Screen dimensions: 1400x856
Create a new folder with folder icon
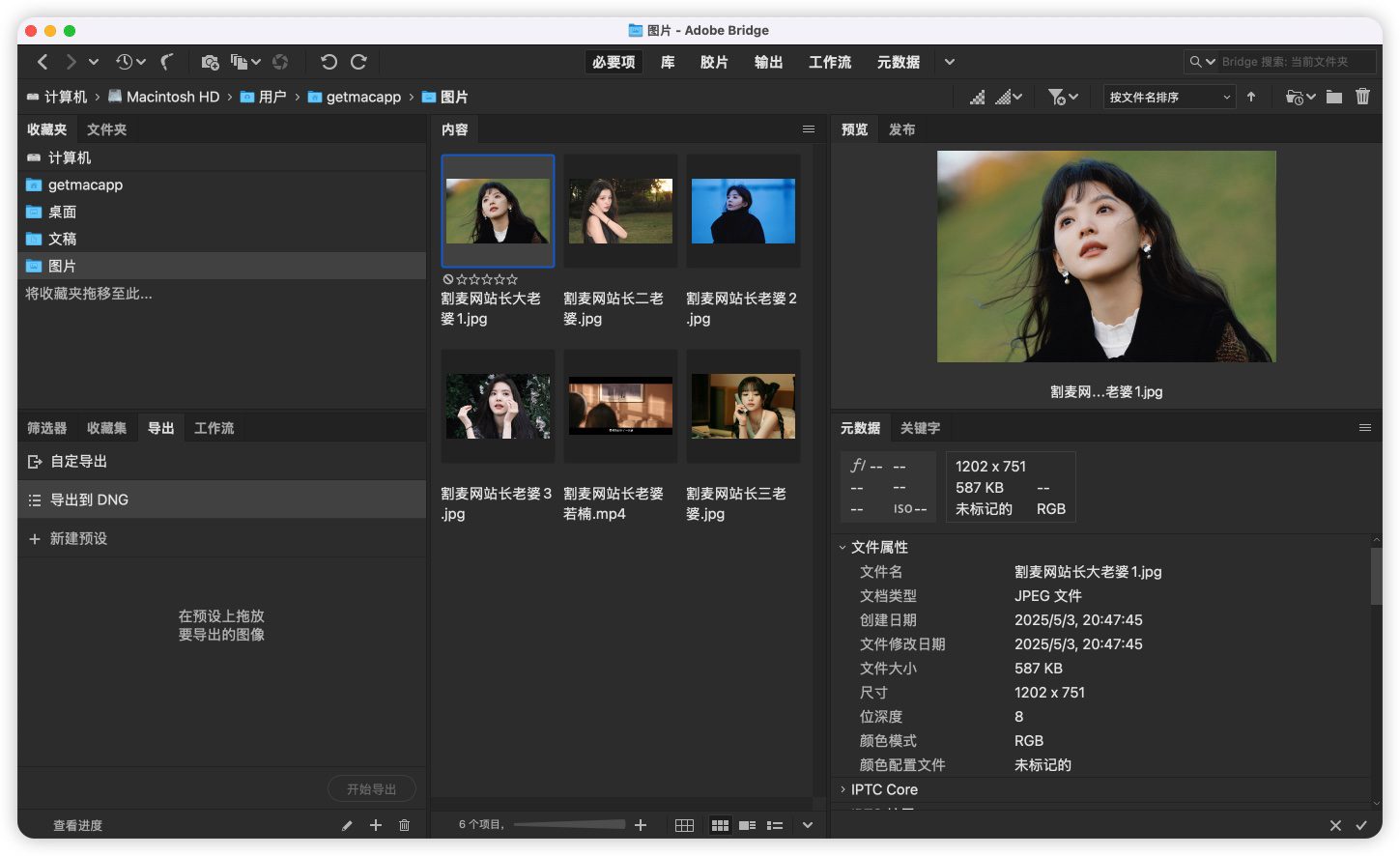click(1334, 97)
